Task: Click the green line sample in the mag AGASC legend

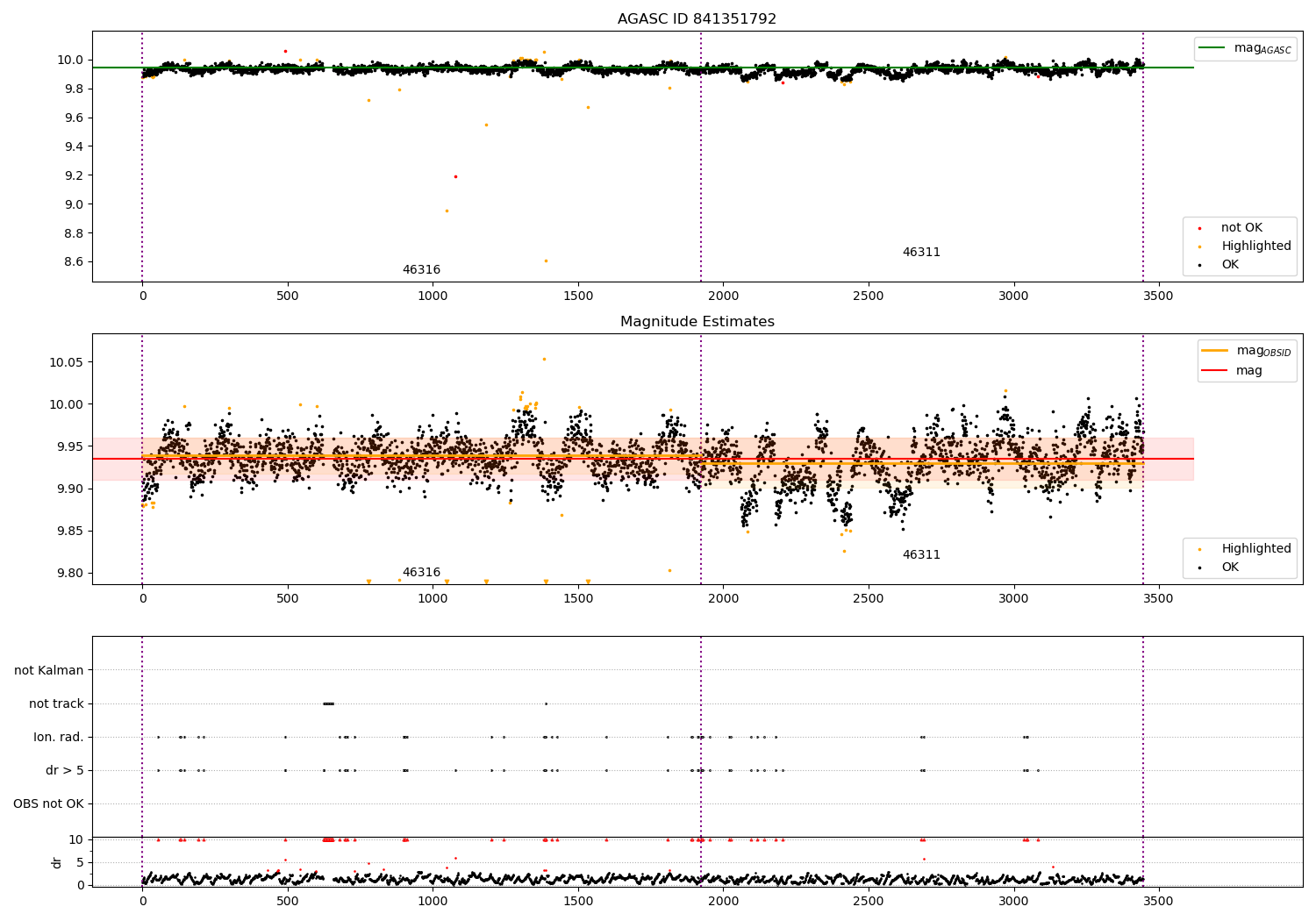Action: pyautogui.click(x=1212, y=48)
